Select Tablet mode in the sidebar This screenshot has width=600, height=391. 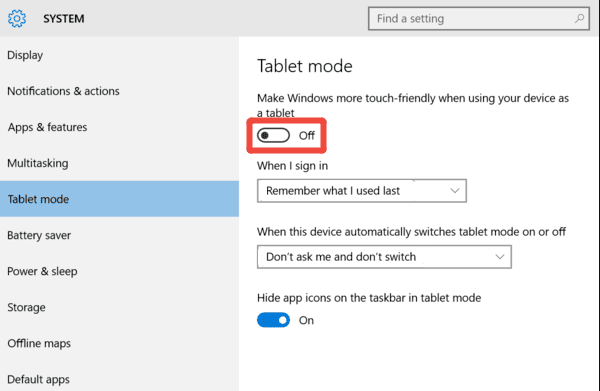click(x=119, y=199)
